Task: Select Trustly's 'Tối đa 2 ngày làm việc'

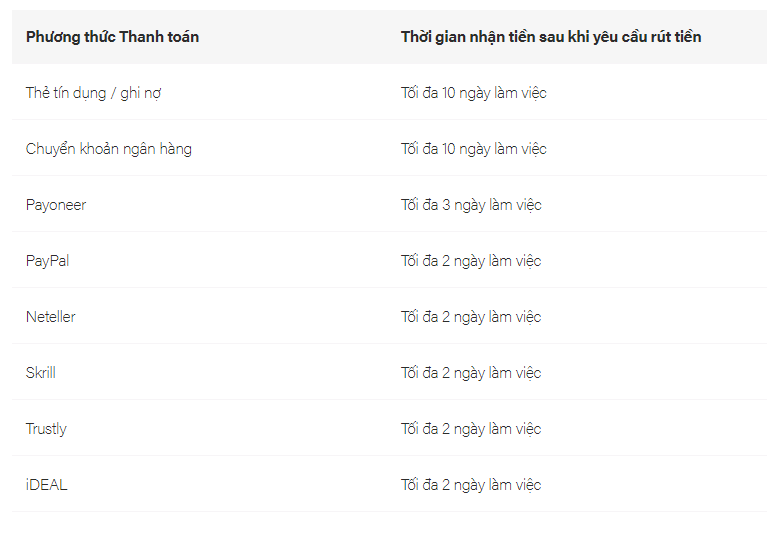Action: [x=471, y=429]
